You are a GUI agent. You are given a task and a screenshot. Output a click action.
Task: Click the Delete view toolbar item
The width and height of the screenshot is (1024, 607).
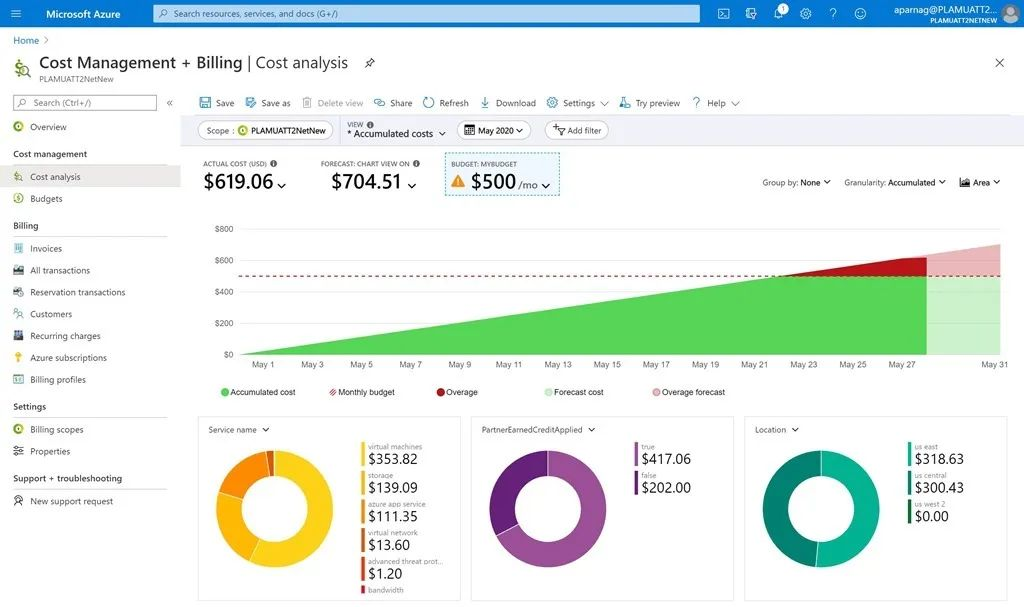[332, 103]
